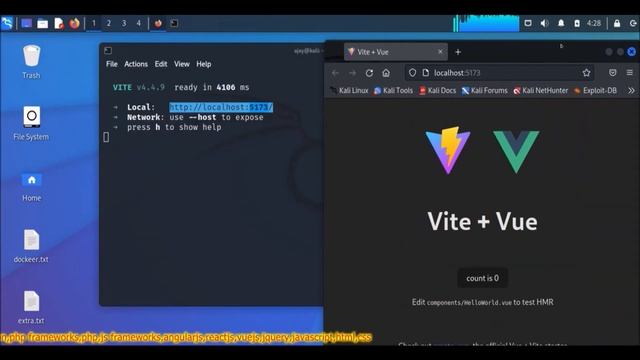Image resolution: width=640 pixels, height=360 pixels.
Task: Bookmark this page with the star
Action: click(x=587, y=73)
